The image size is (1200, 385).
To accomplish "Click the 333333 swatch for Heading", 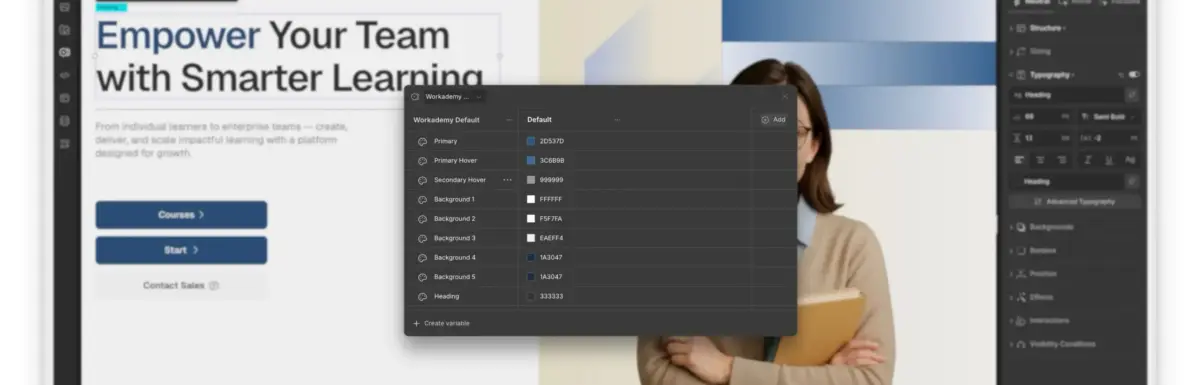I will click(x=531, y=296).
